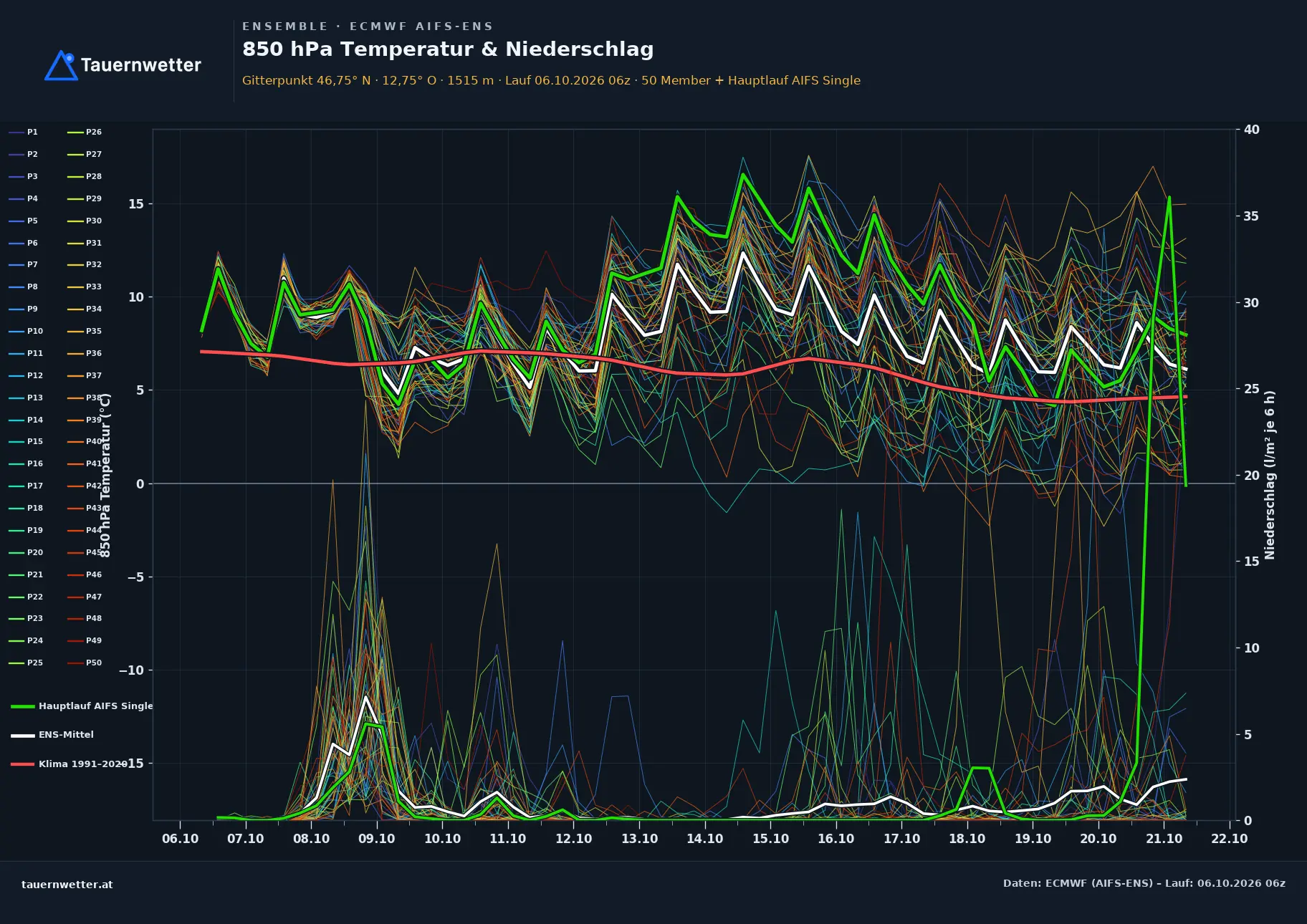The width and height of the screenshot is (1307, 924).
Task: Click the green line swatch beside 'Hauptlauf AIFS Single'
Action: pyautogui.click(x=23, y=707)
